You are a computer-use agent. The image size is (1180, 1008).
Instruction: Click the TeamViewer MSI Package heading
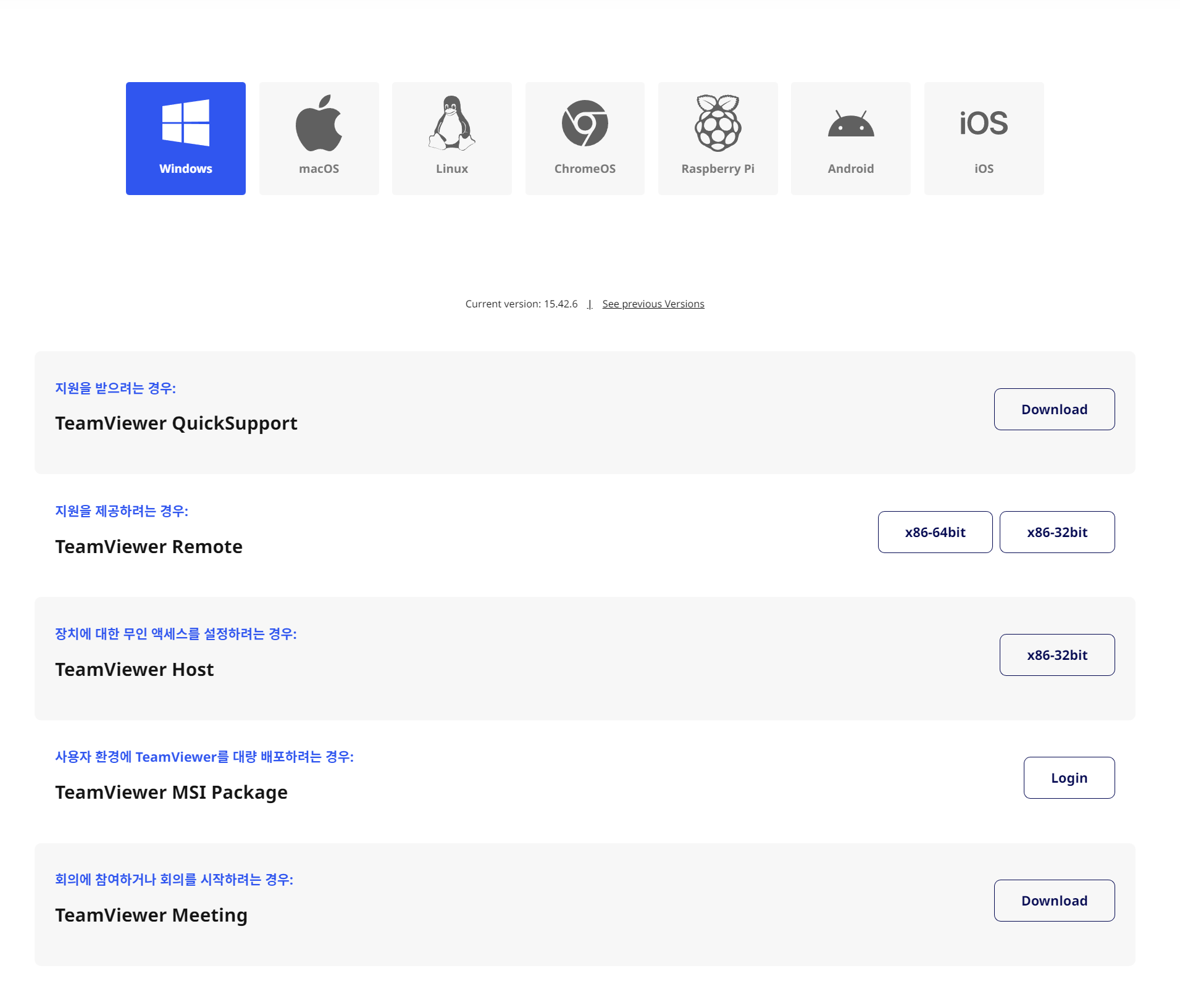(x=172, y=793)
